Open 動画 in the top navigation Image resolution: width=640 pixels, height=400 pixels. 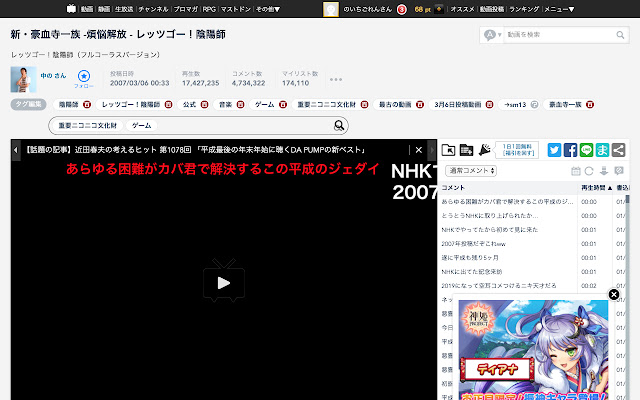[x=87, y=9]
